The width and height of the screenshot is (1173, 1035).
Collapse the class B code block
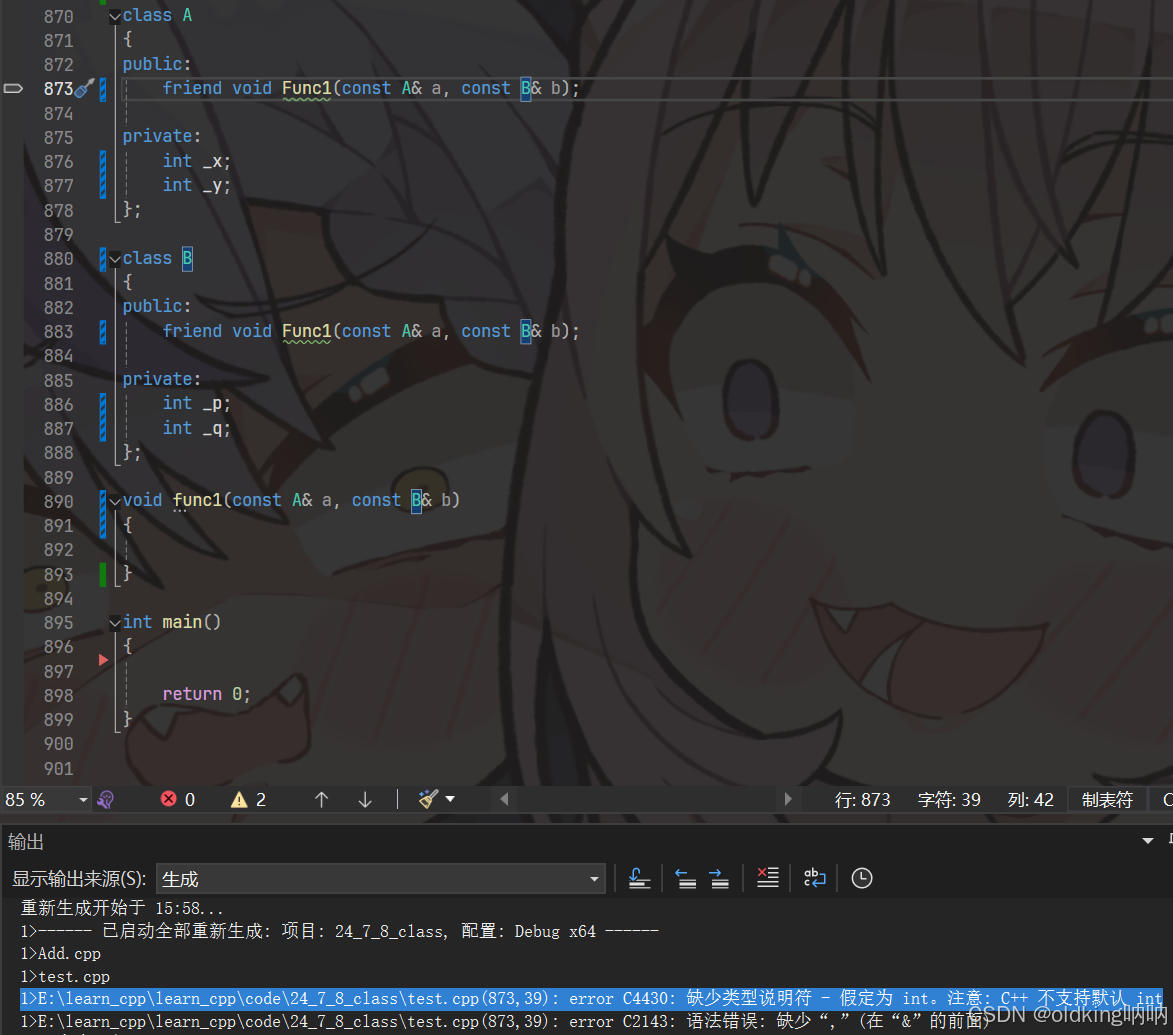point(114,259)
